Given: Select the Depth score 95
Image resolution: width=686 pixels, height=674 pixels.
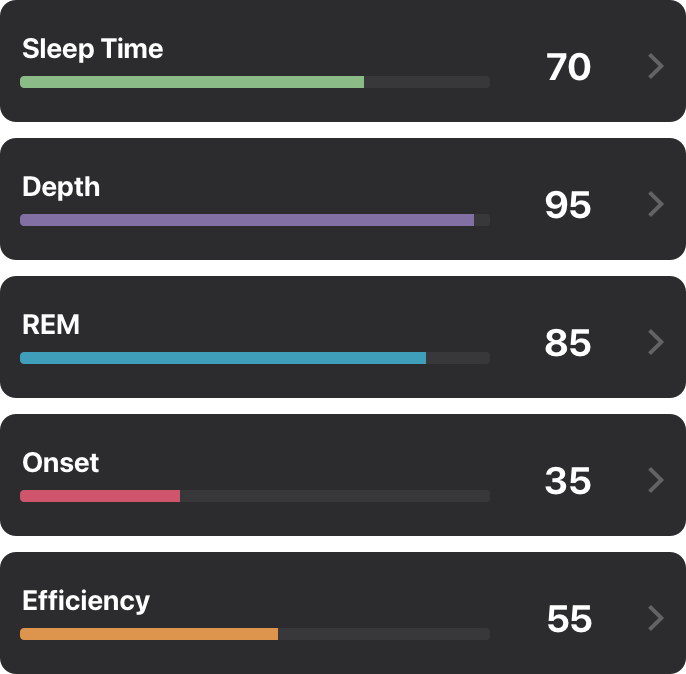Looking at the screenshot, I should point(568,205).
